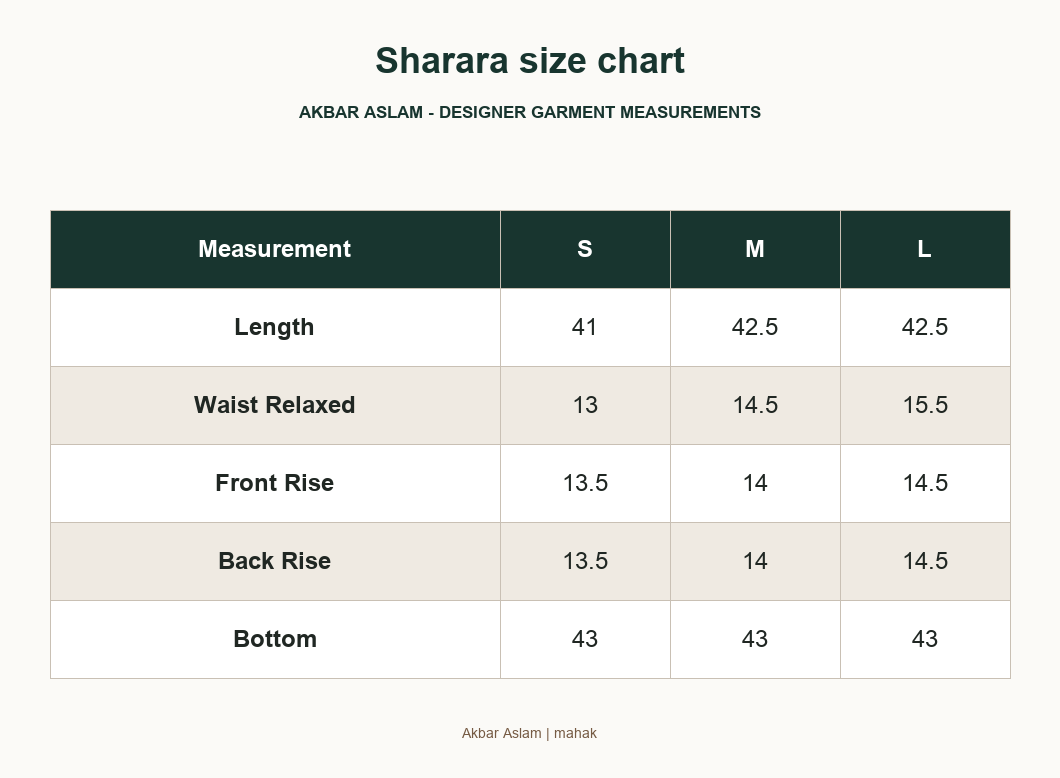Viewport: 1060px width, 778px height.
Task: Click the 'Measurement' column header
Action: tap(274, 249)
